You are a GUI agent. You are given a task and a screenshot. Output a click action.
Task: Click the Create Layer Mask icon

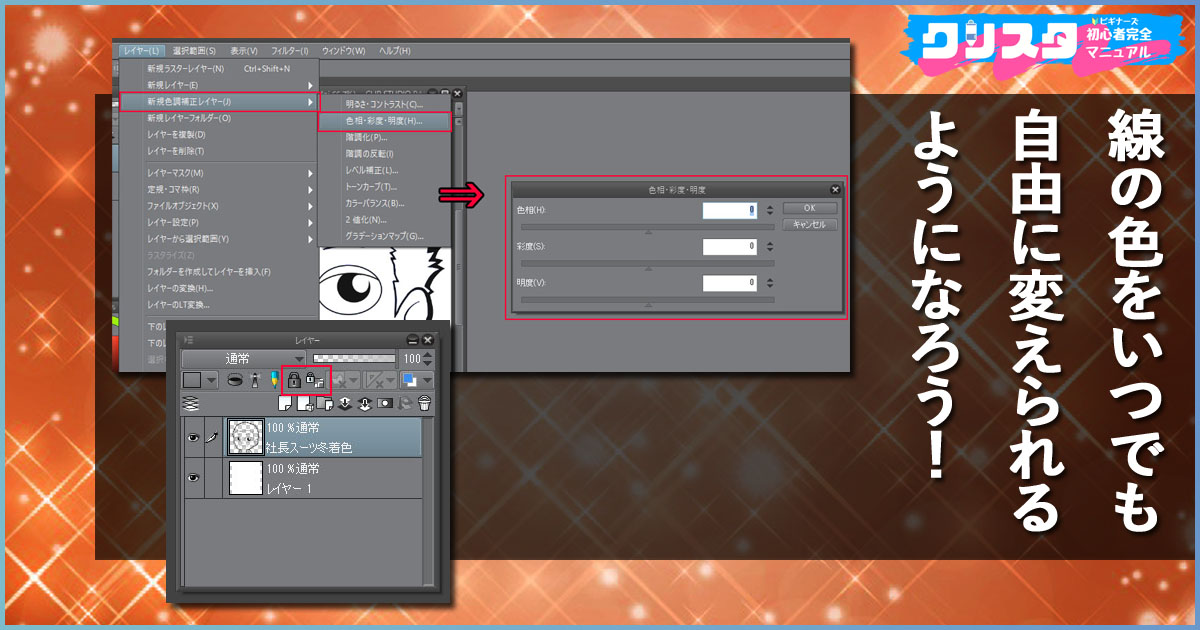pyautogui.click(x=385, y=404)
